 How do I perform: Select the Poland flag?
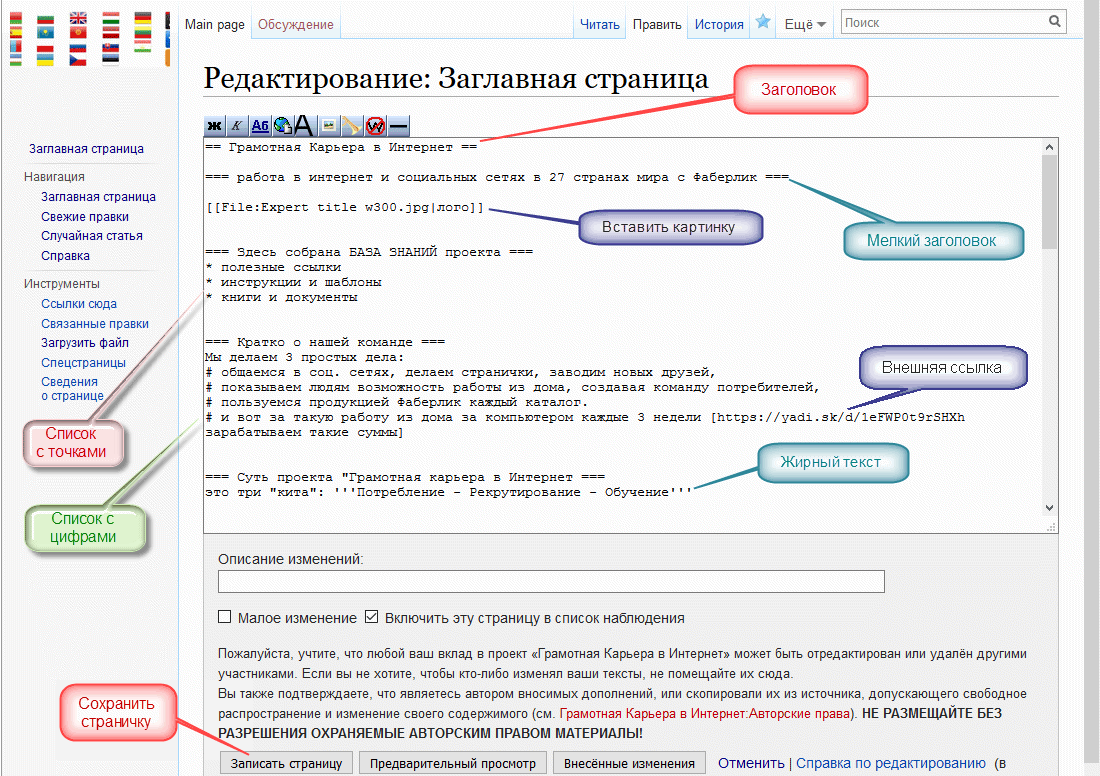click(46, 46)
